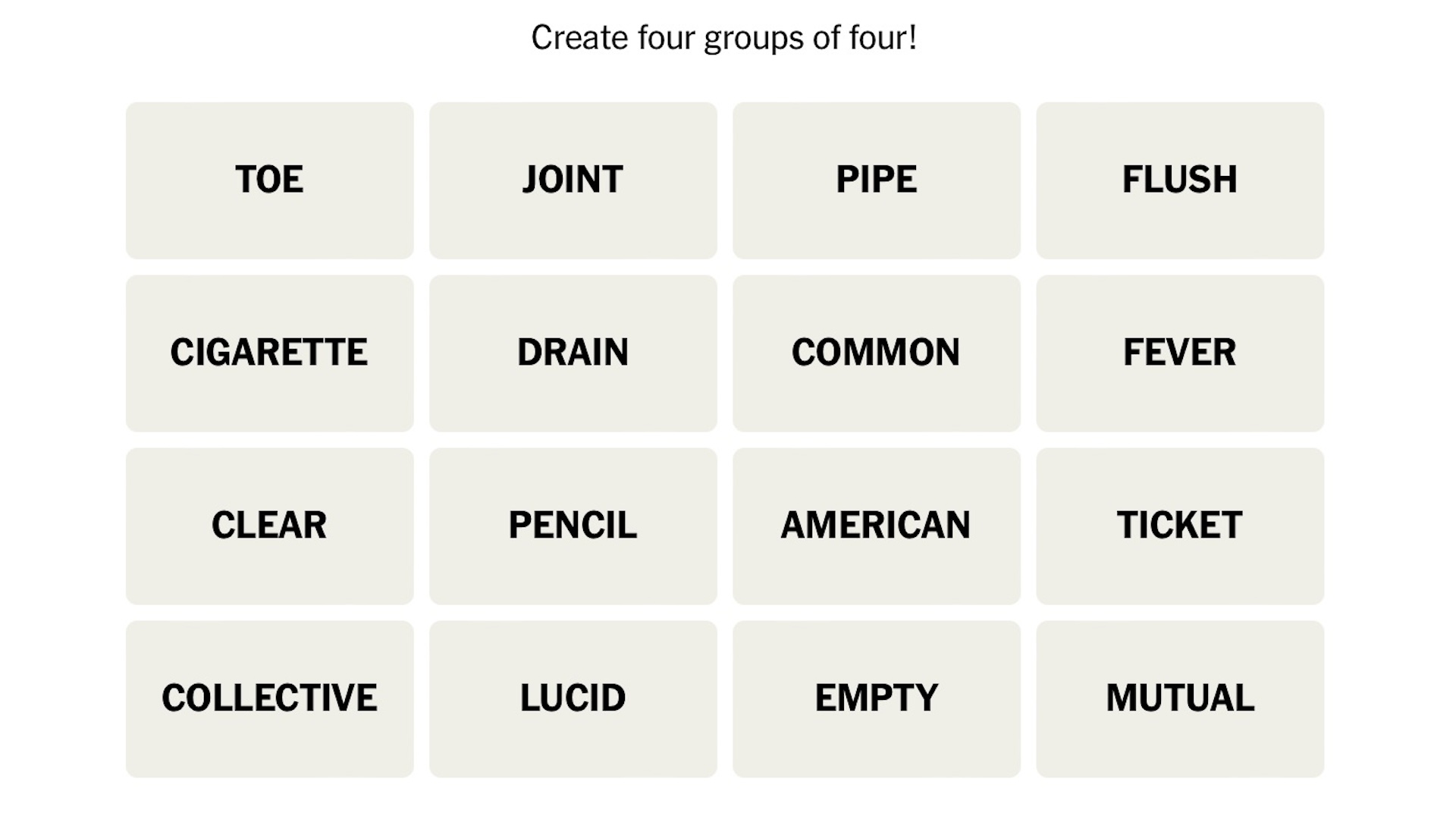1456x819 pixels.
Task: Toggle the LUCID tile selection
Action: point(572,698)
